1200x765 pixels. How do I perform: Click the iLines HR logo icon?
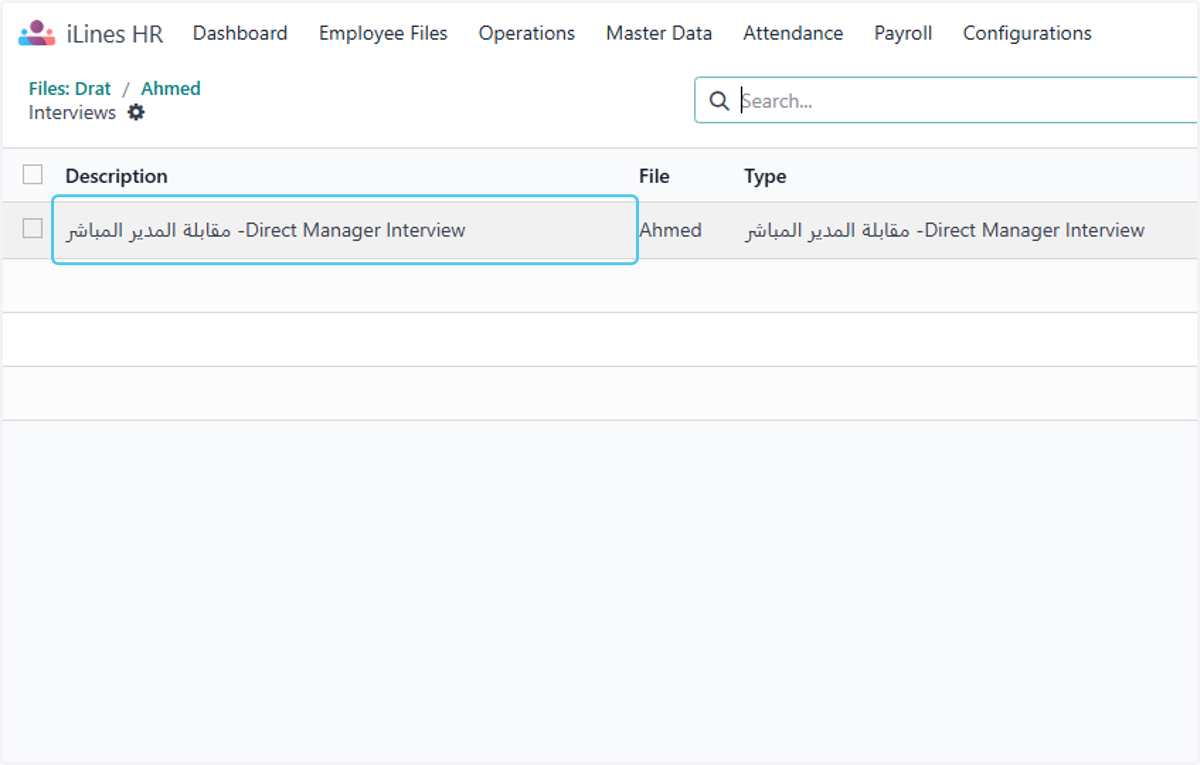point(37,33)
